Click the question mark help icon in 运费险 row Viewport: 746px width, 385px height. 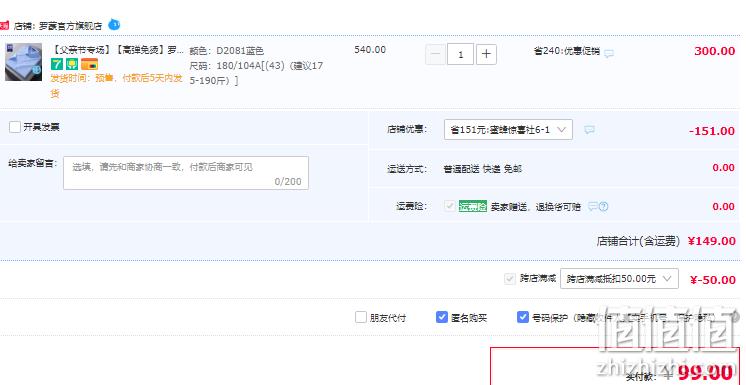point(604,207)
